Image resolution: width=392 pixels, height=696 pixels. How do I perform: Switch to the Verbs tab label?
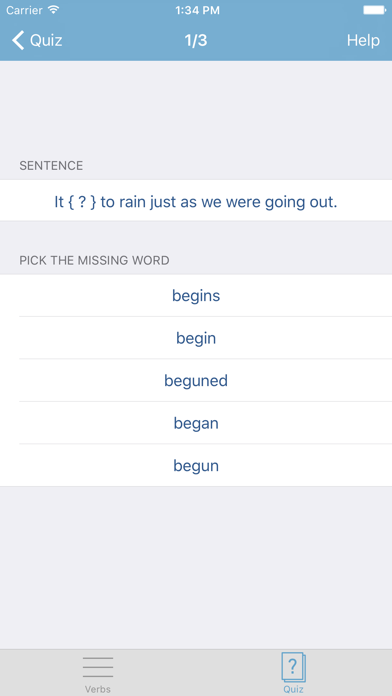pos(98,689)
